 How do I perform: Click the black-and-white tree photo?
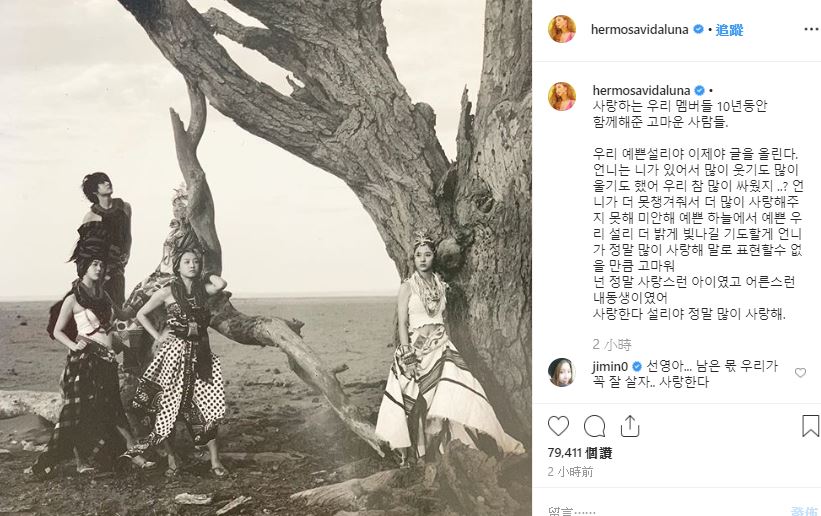[x=266, y=258]
